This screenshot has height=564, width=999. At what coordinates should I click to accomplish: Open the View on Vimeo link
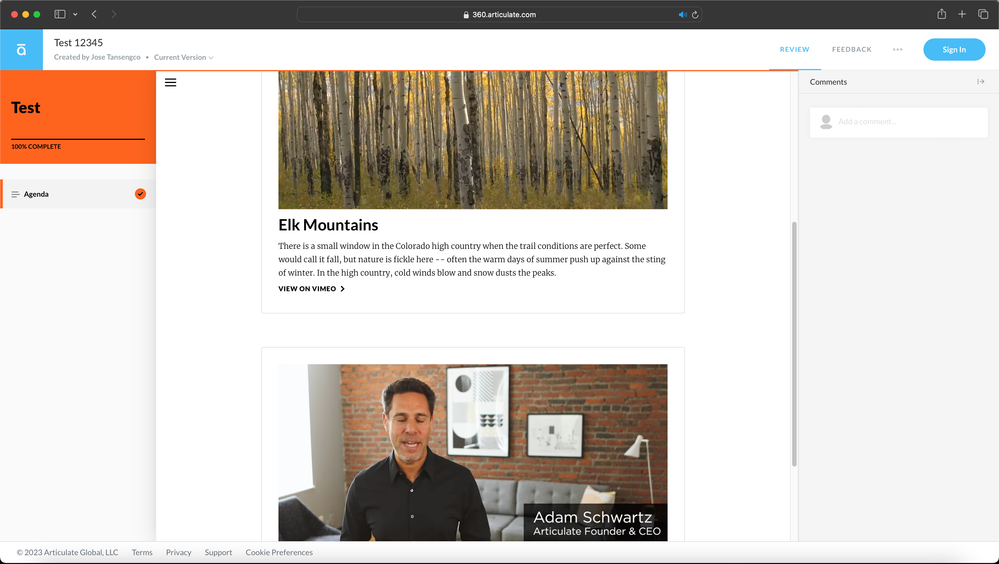[x=312, y=289]
